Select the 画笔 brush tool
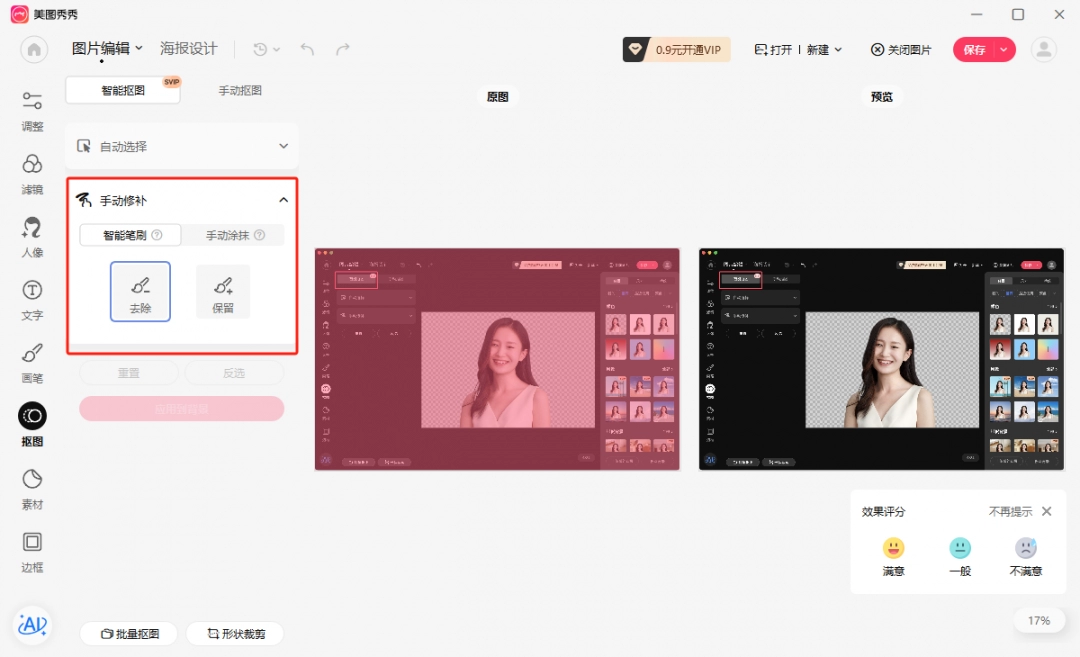 click(x=32, y=363)
